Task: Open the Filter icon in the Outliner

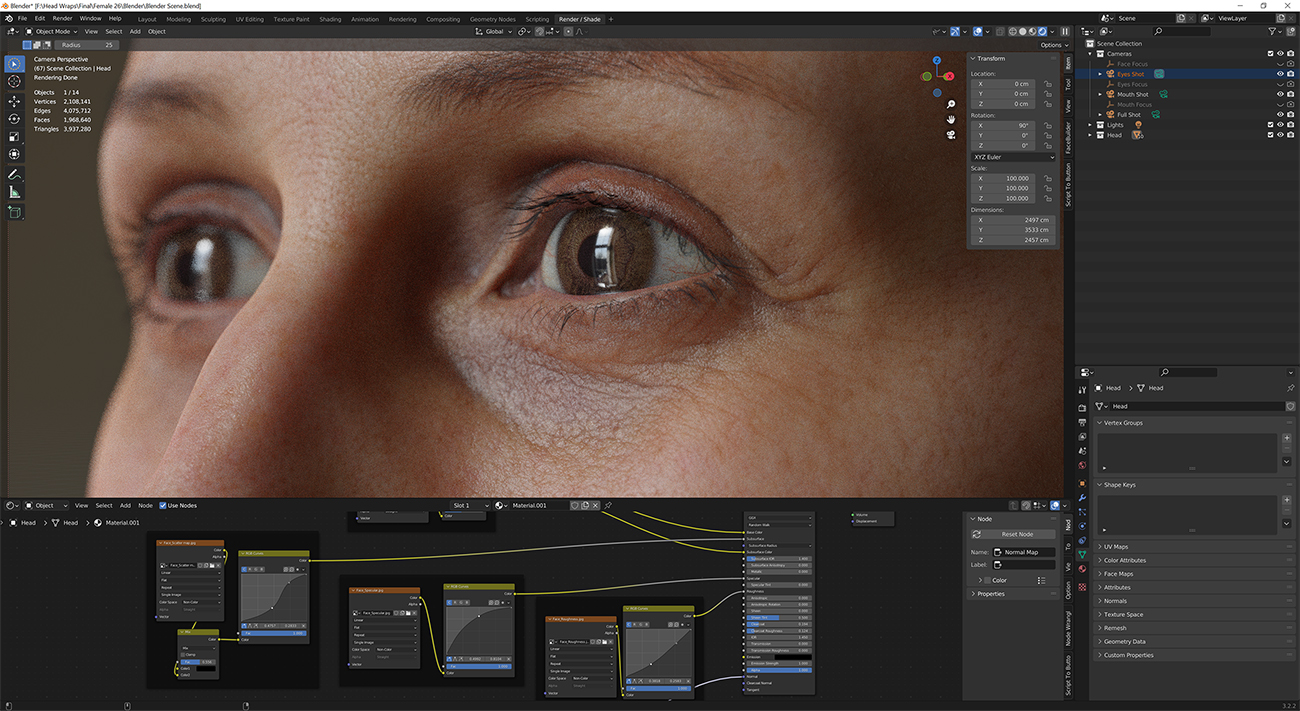Action: pyautogui.click(x=1272, y=31)
